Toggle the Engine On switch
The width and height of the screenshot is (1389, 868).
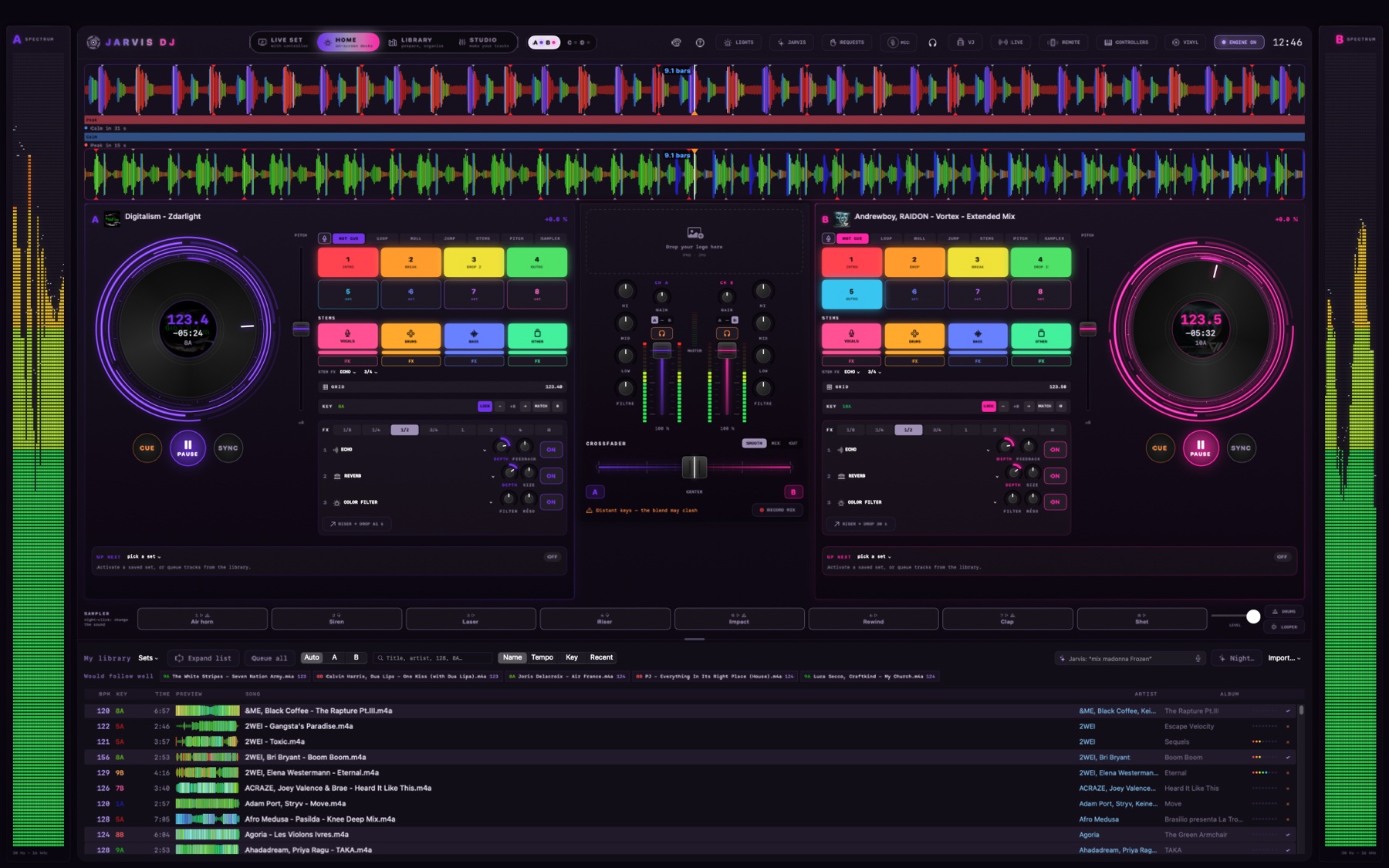(1239, 42)
